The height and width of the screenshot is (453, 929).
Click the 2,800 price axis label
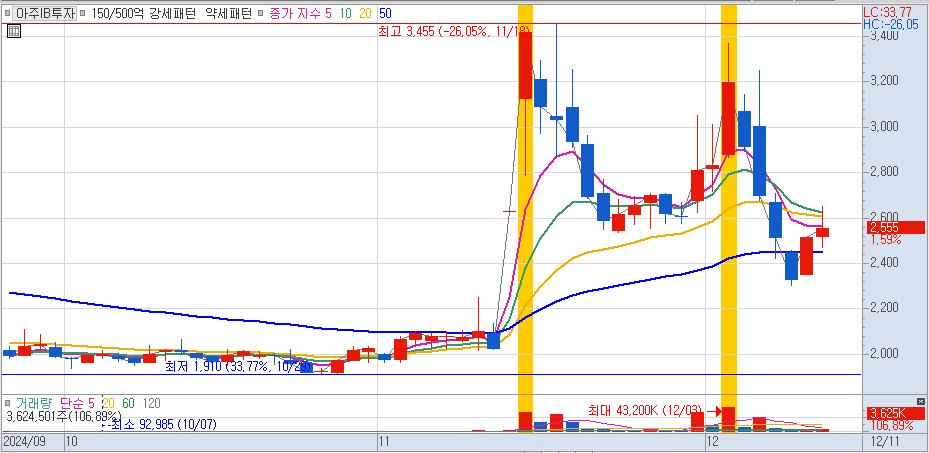coord(884,172)
